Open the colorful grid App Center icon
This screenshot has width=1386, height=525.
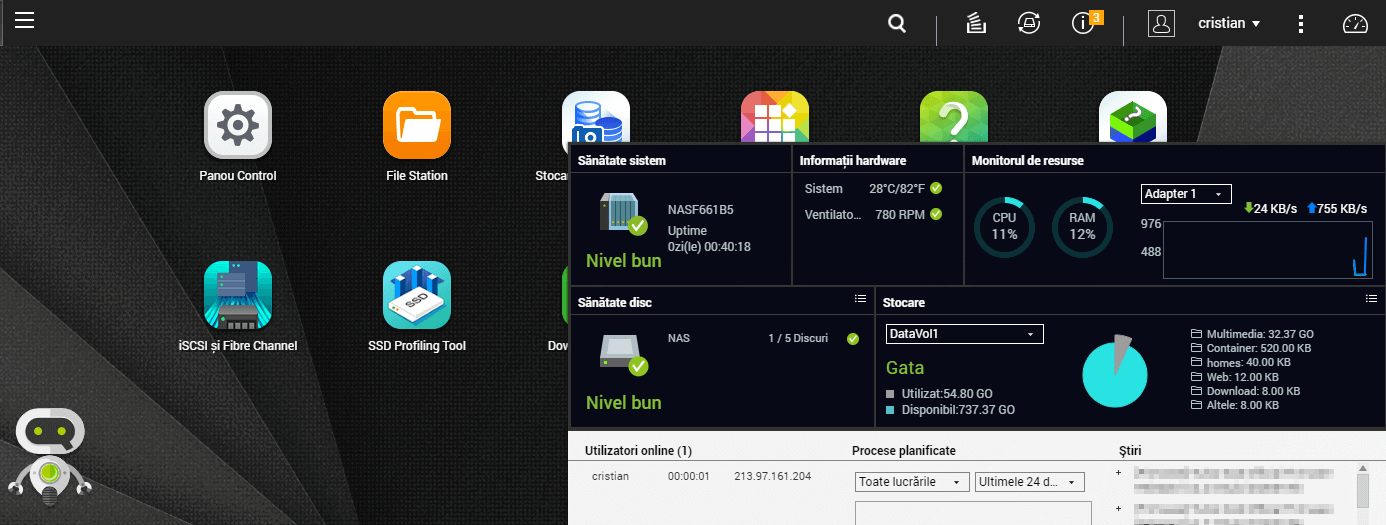[x=775, y=117]
